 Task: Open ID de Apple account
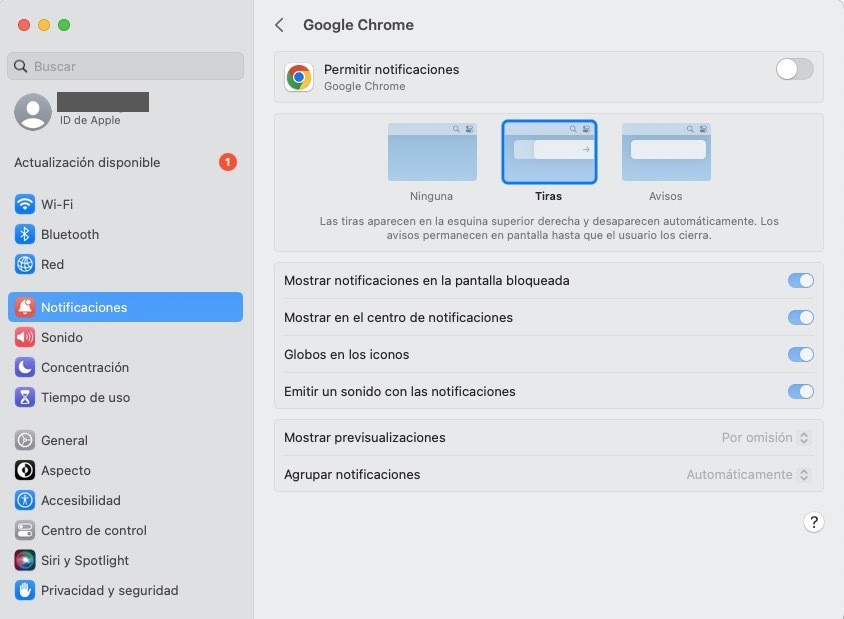[x=125, y=112]
